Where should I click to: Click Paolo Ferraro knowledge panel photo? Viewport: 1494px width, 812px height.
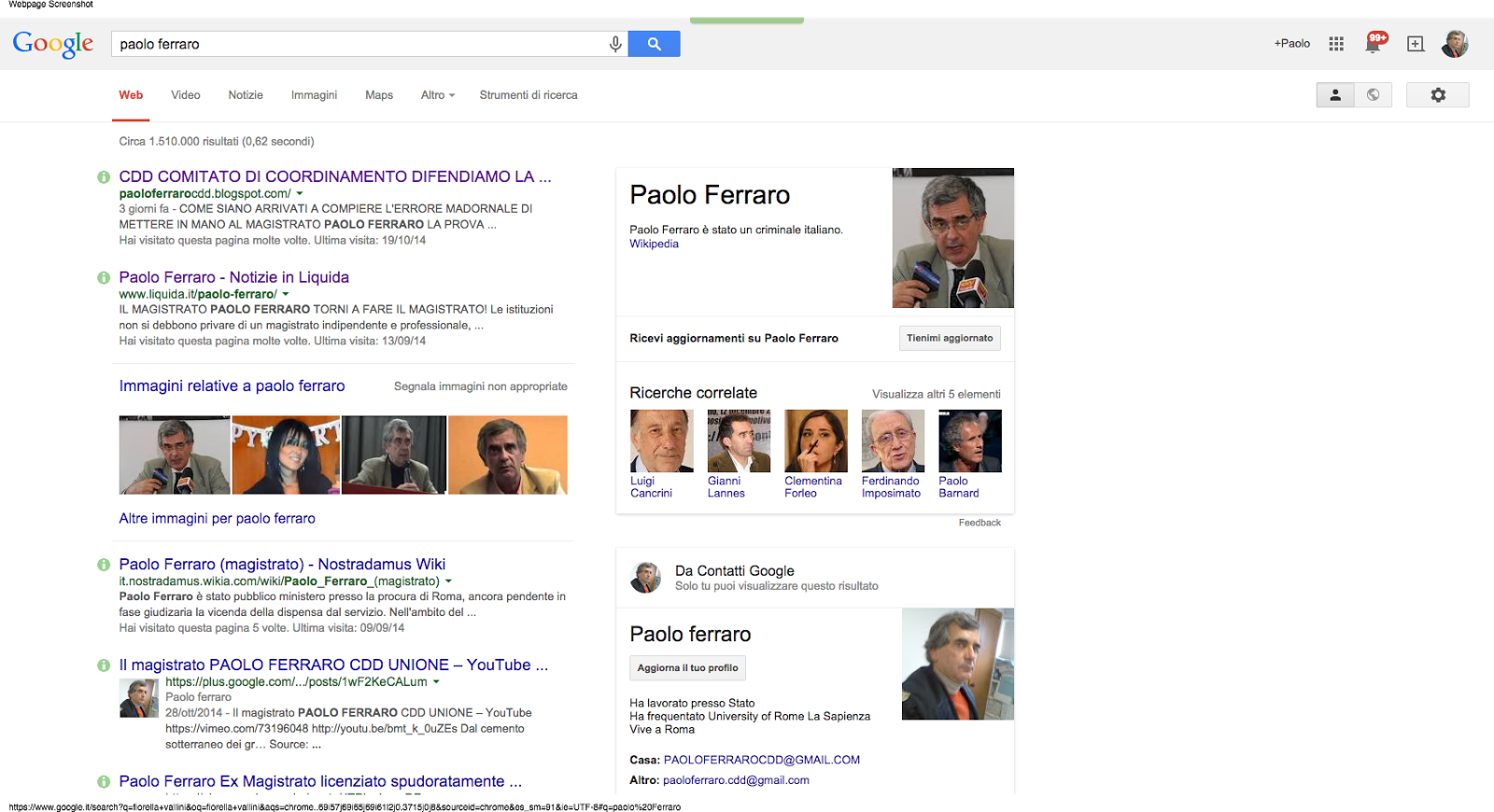pyautogui.click(x=952, y=238)
